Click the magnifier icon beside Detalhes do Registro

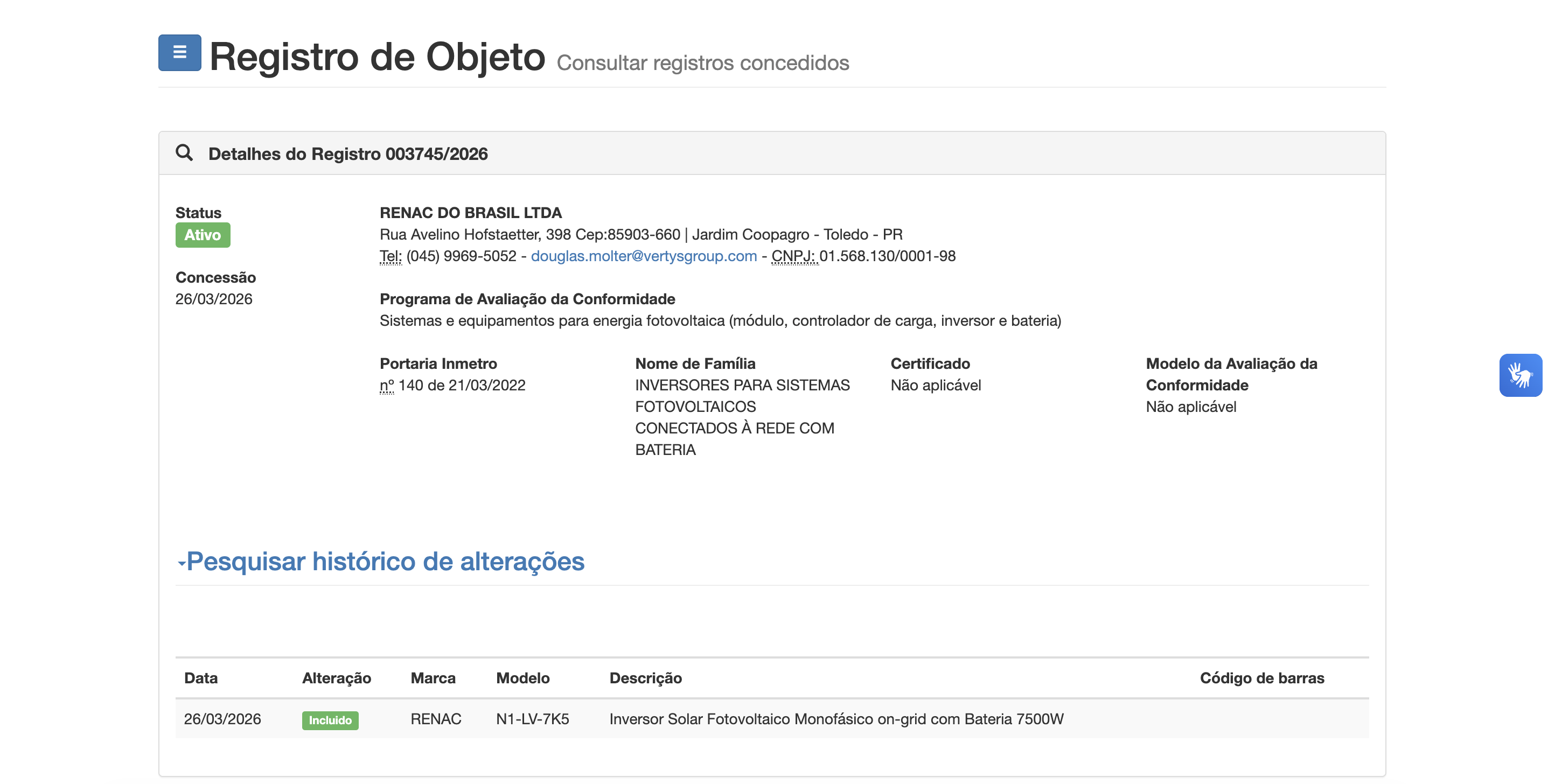[184, 152]
